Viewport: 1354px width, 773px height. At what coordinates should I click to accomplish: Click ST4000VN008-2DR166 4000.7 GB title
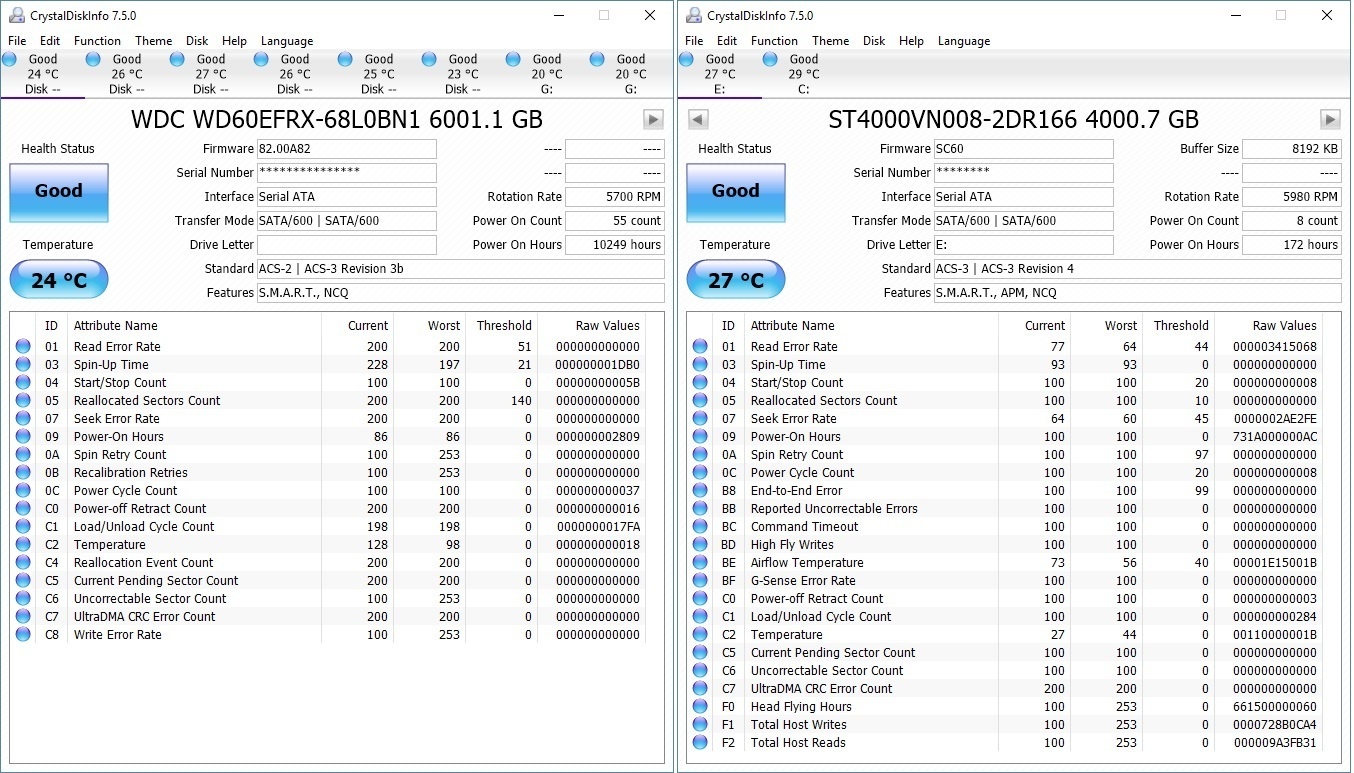(x=1014, y=120)
